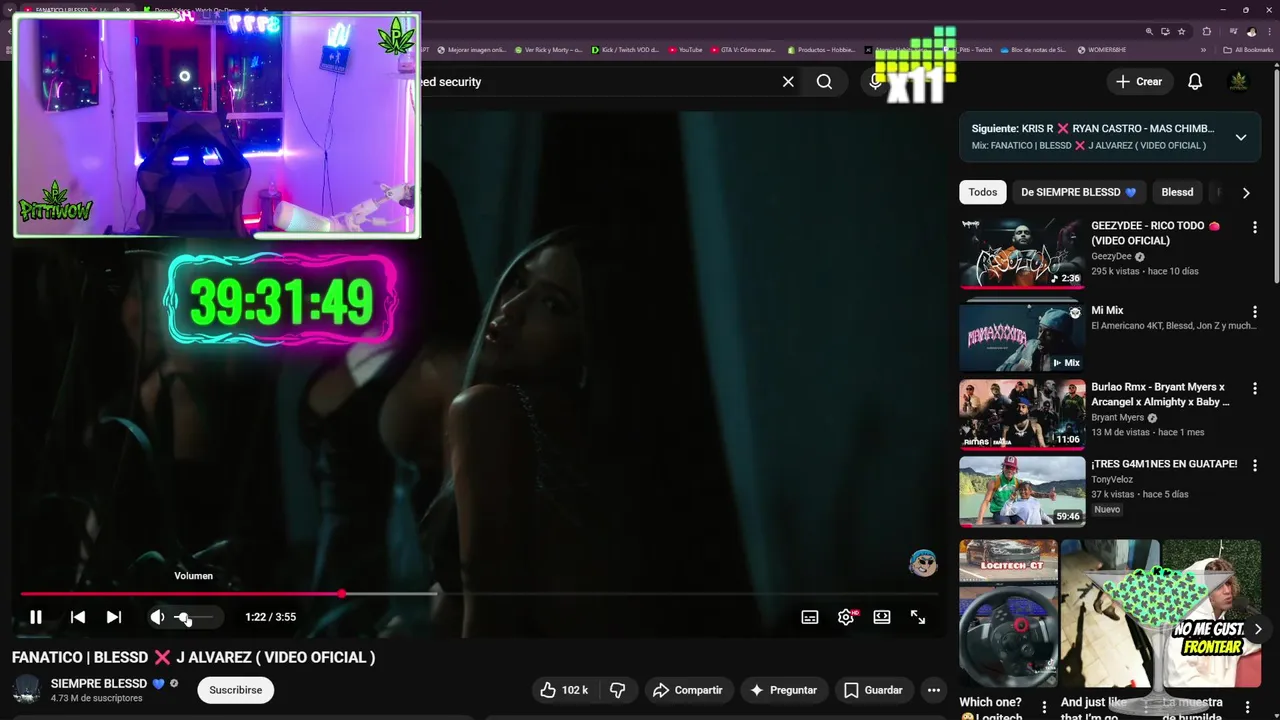The height and width of the screenshot is (720, 1280).
Task: Open All Bookmarks folder
Action: click(x=1248, y=49)
